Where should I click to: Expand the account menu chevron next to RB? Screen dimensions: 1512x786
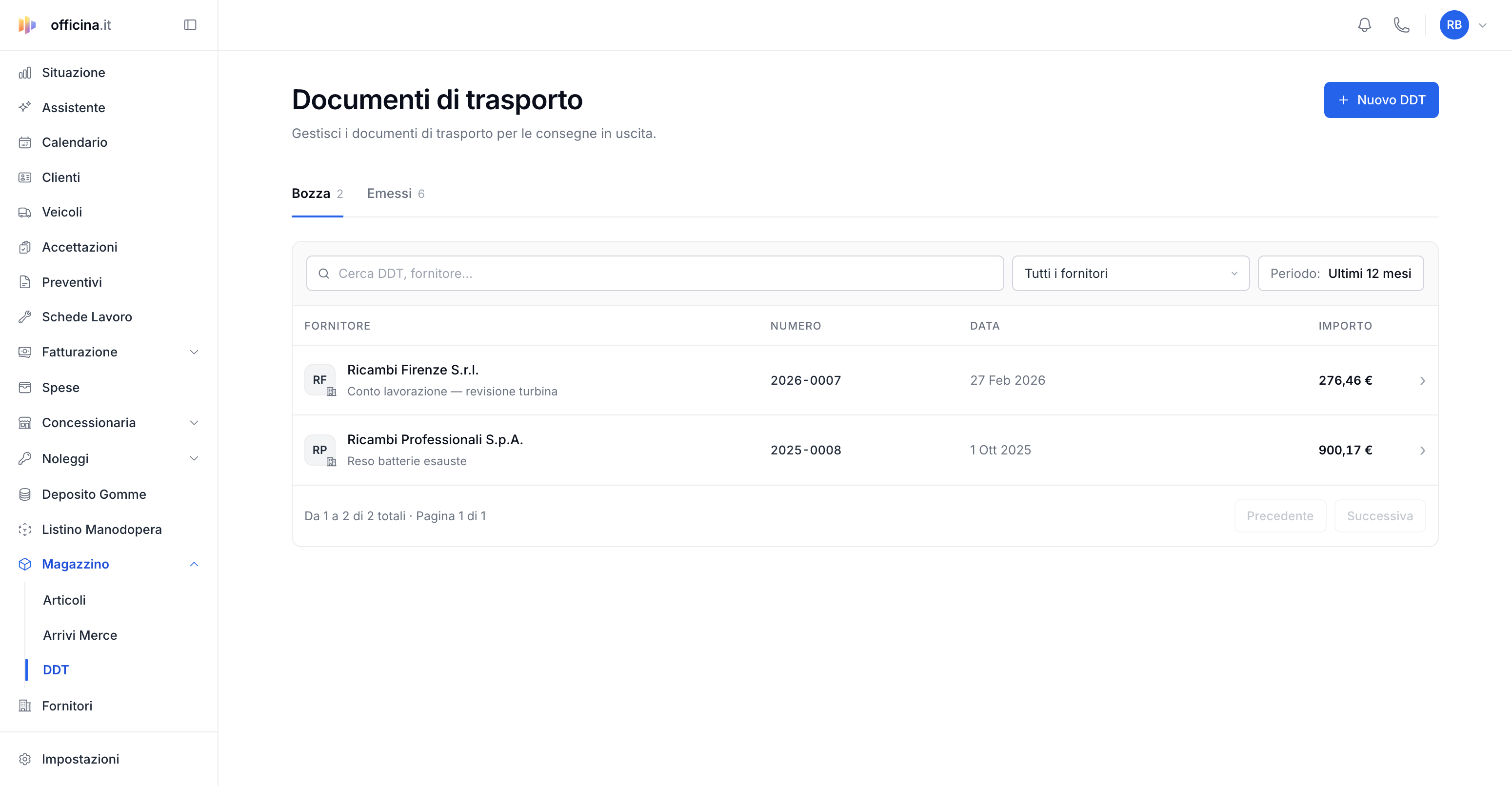[1483, 25]
